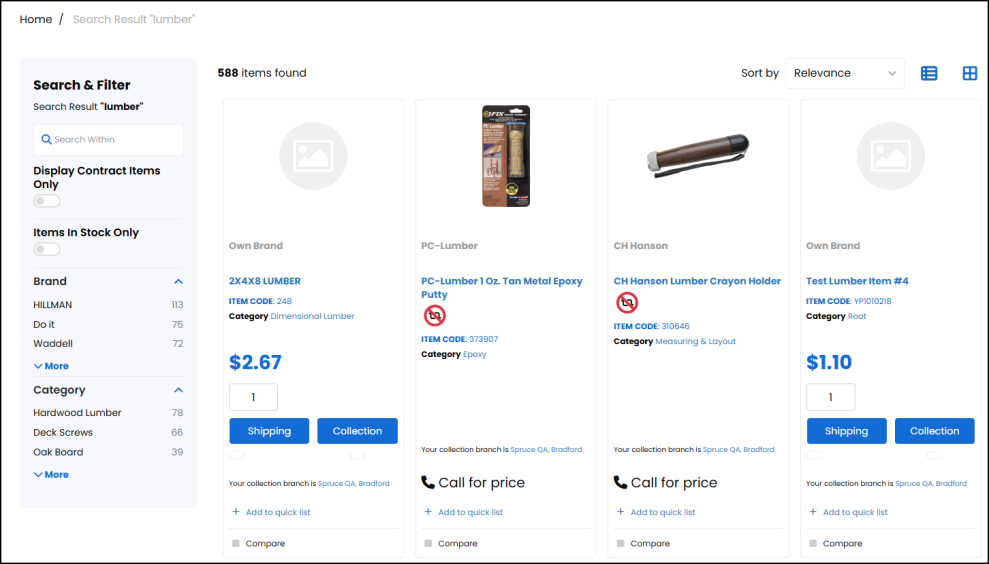
Task: Click quantity field for Test Lumber Item #4
Action: click(830, 397)
